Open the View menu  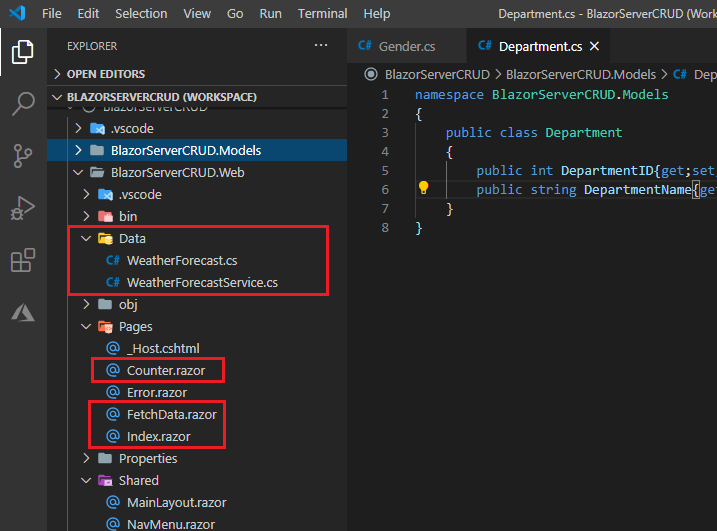[197, 14]
